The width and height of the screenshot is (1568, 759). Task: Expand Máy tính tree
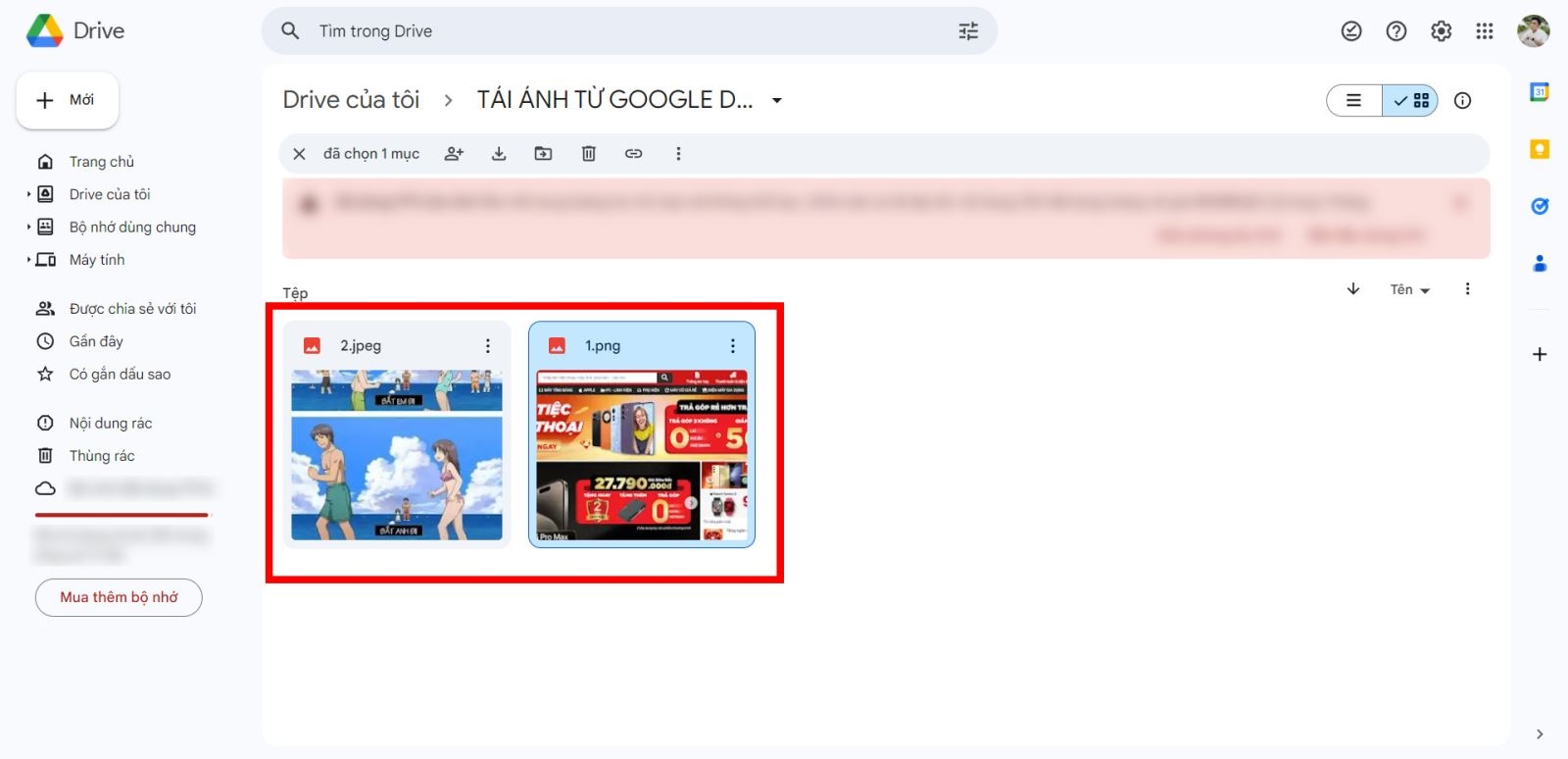pos(28,260)
